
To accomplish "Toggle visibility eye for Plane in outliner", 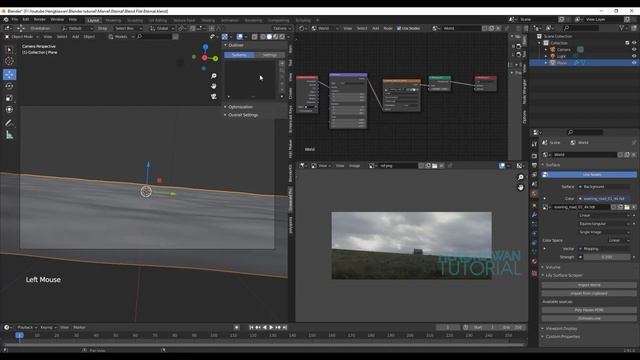I will point(634,62).
